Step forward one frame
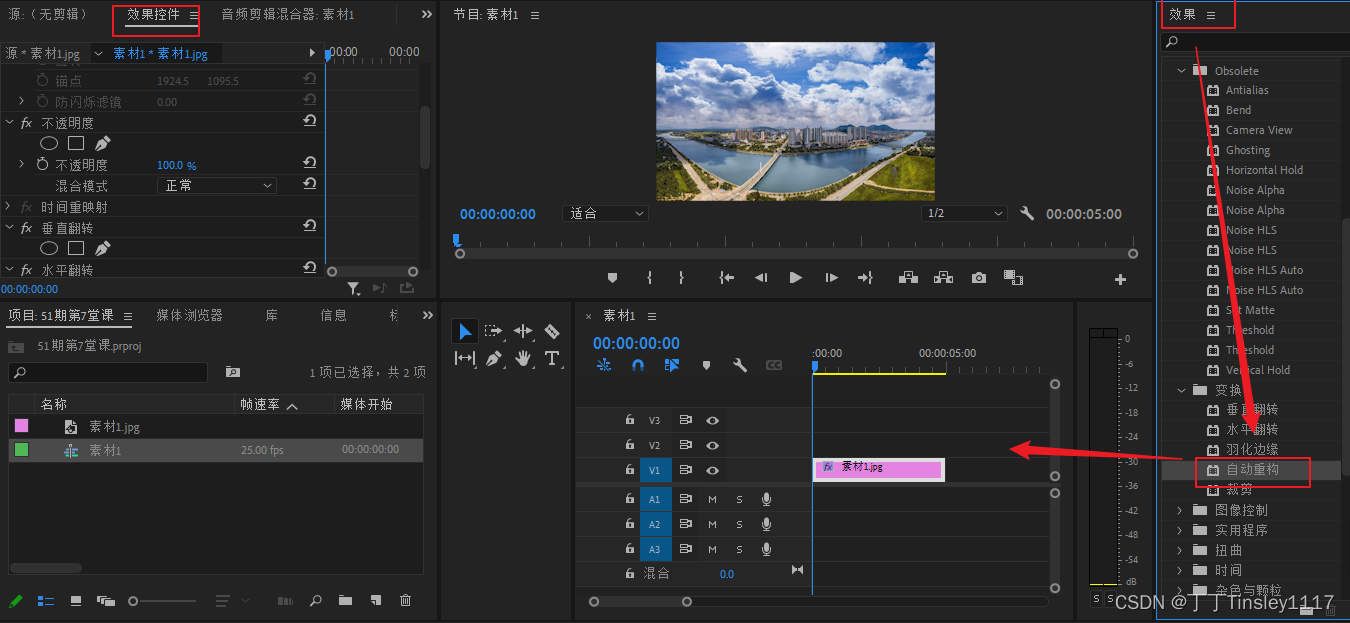 [x=831, y=278]
